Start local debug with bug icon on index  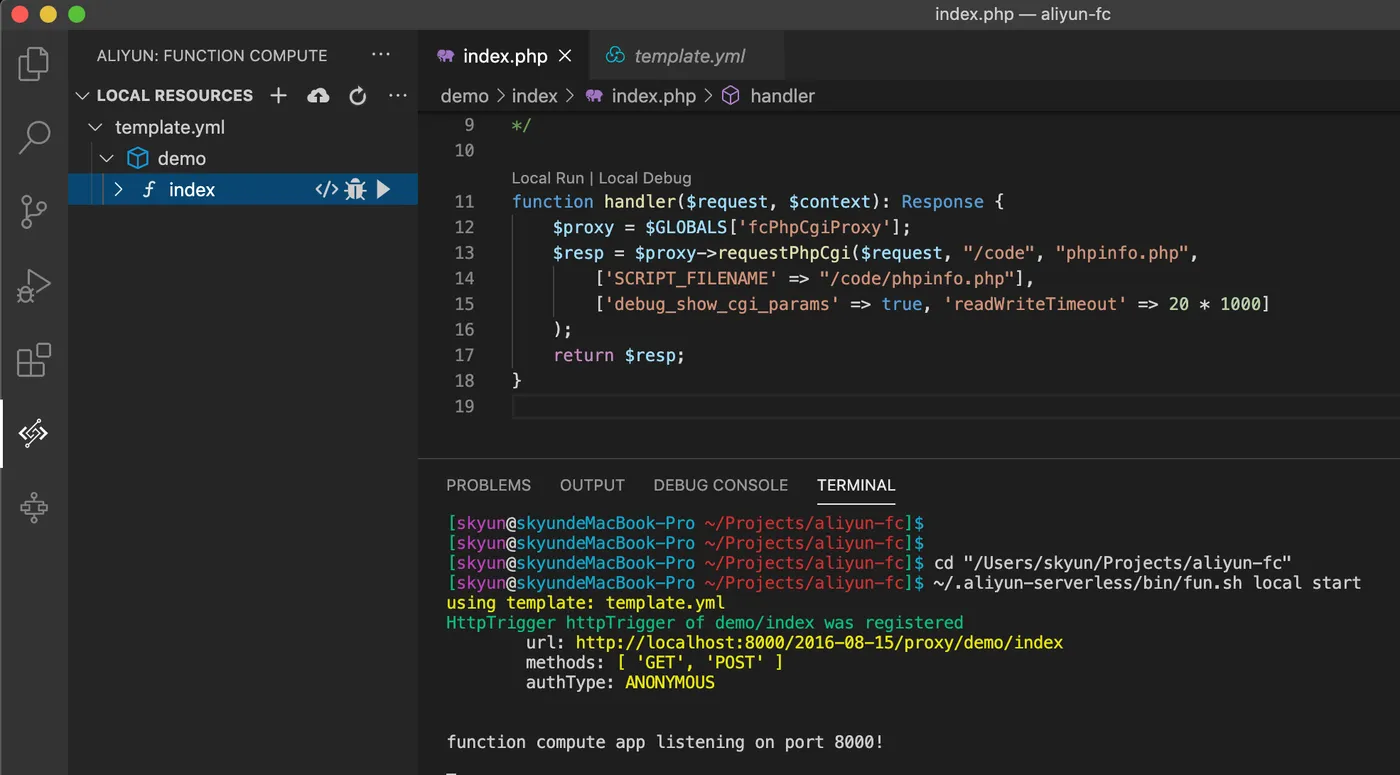point(355,189)
